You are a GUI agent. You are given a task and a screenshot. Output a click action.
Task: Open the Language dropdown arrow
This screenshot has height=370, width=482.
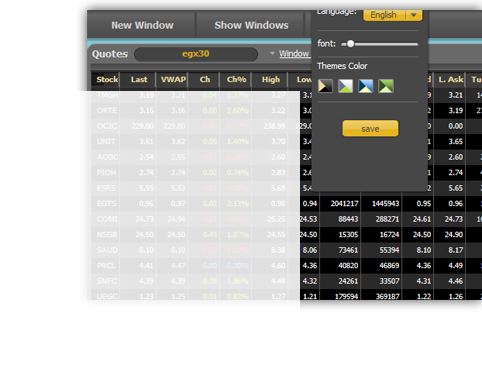click(x=414, y=15)
